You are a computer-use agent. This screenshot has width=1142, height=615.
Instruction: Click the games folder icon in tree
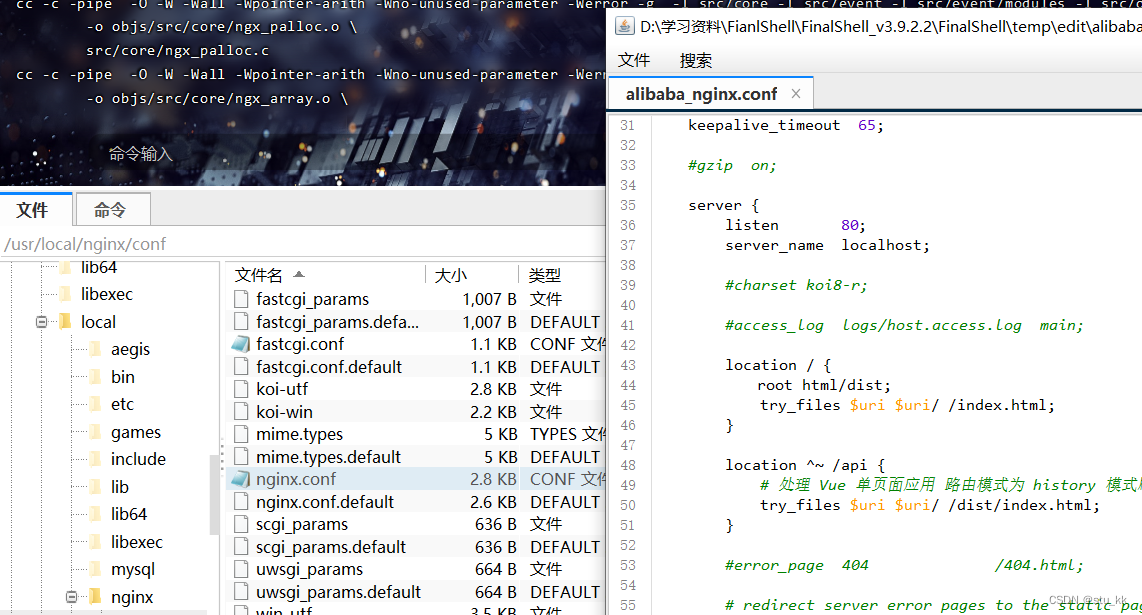coord(95,432)
